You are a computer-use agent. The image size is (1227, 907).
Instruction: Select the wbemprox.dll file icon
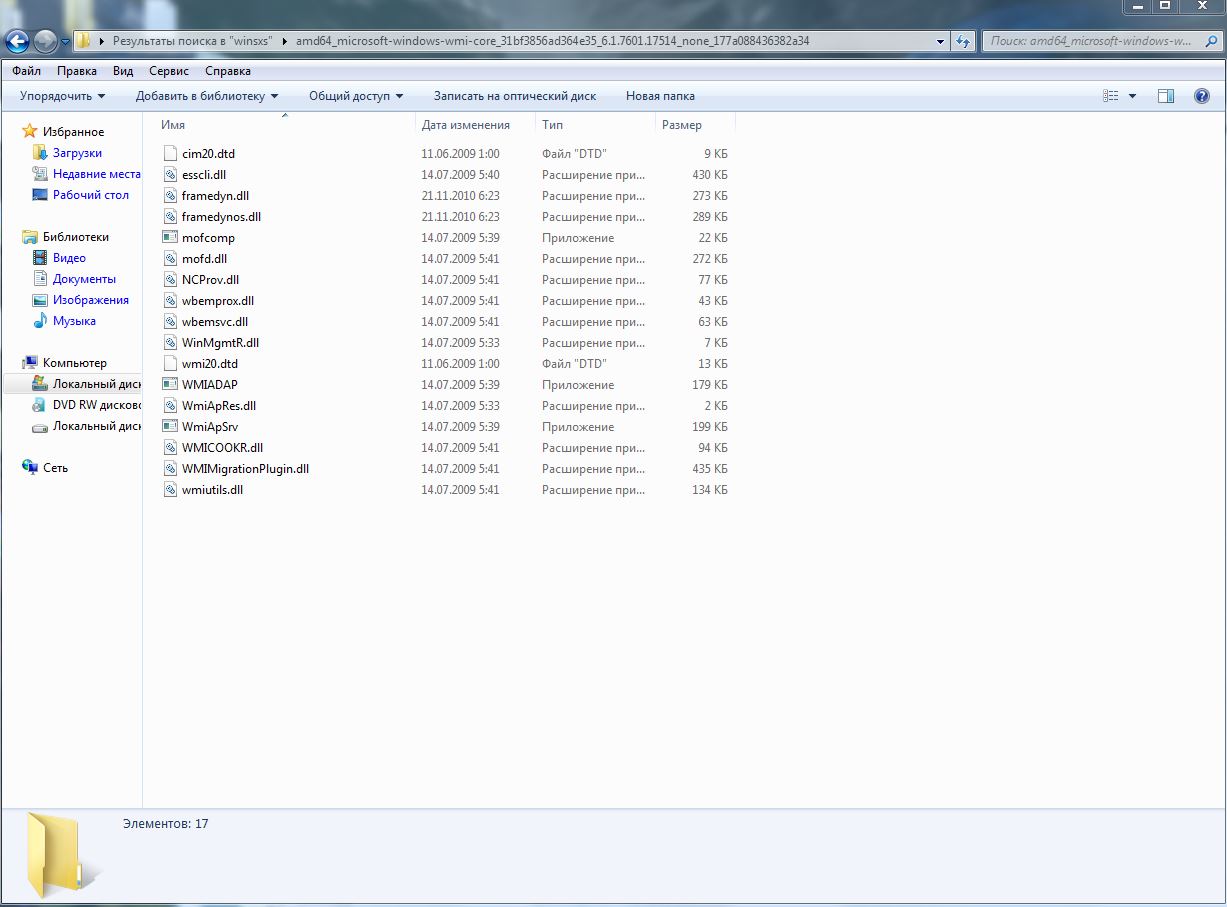(x=170, y=300)
